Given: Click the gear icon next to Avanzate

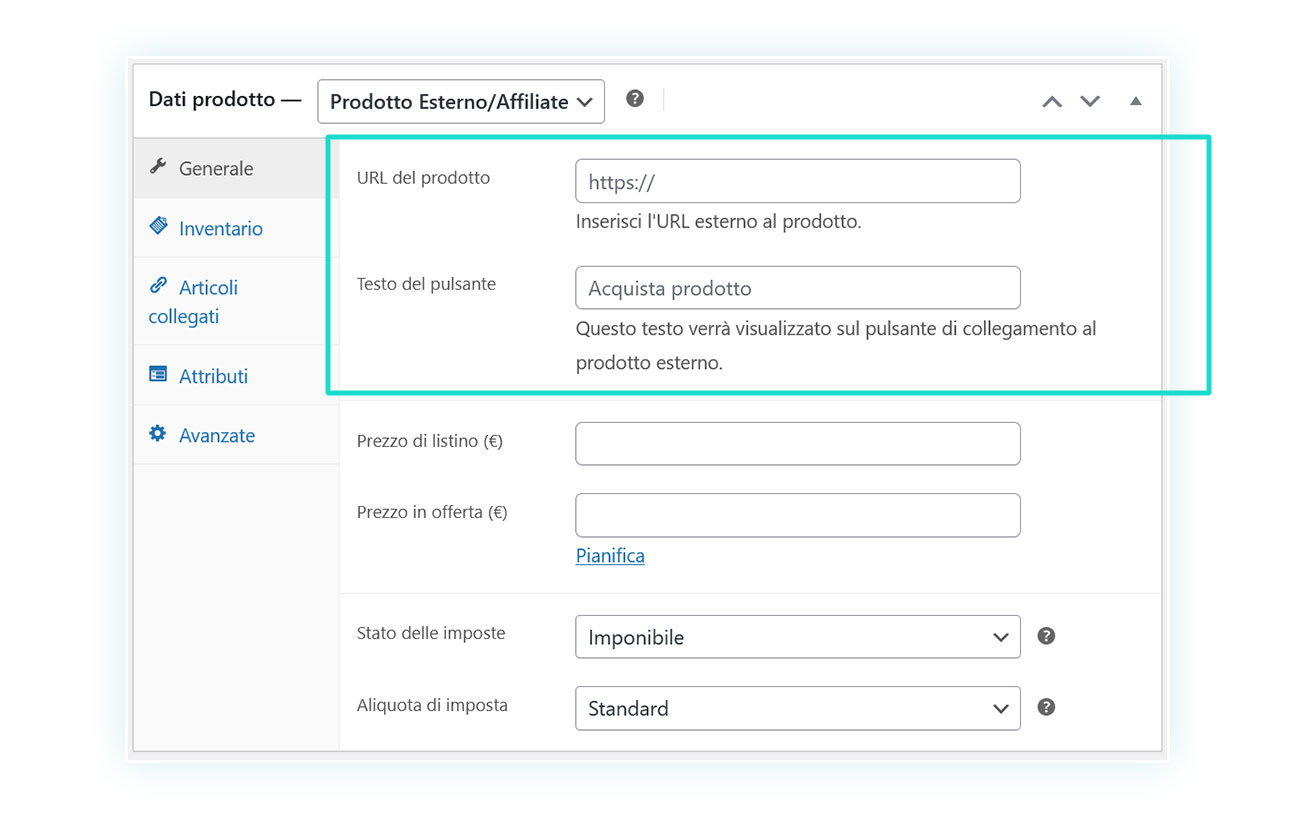Looking at the screenshot, I should tap(158, 433).
